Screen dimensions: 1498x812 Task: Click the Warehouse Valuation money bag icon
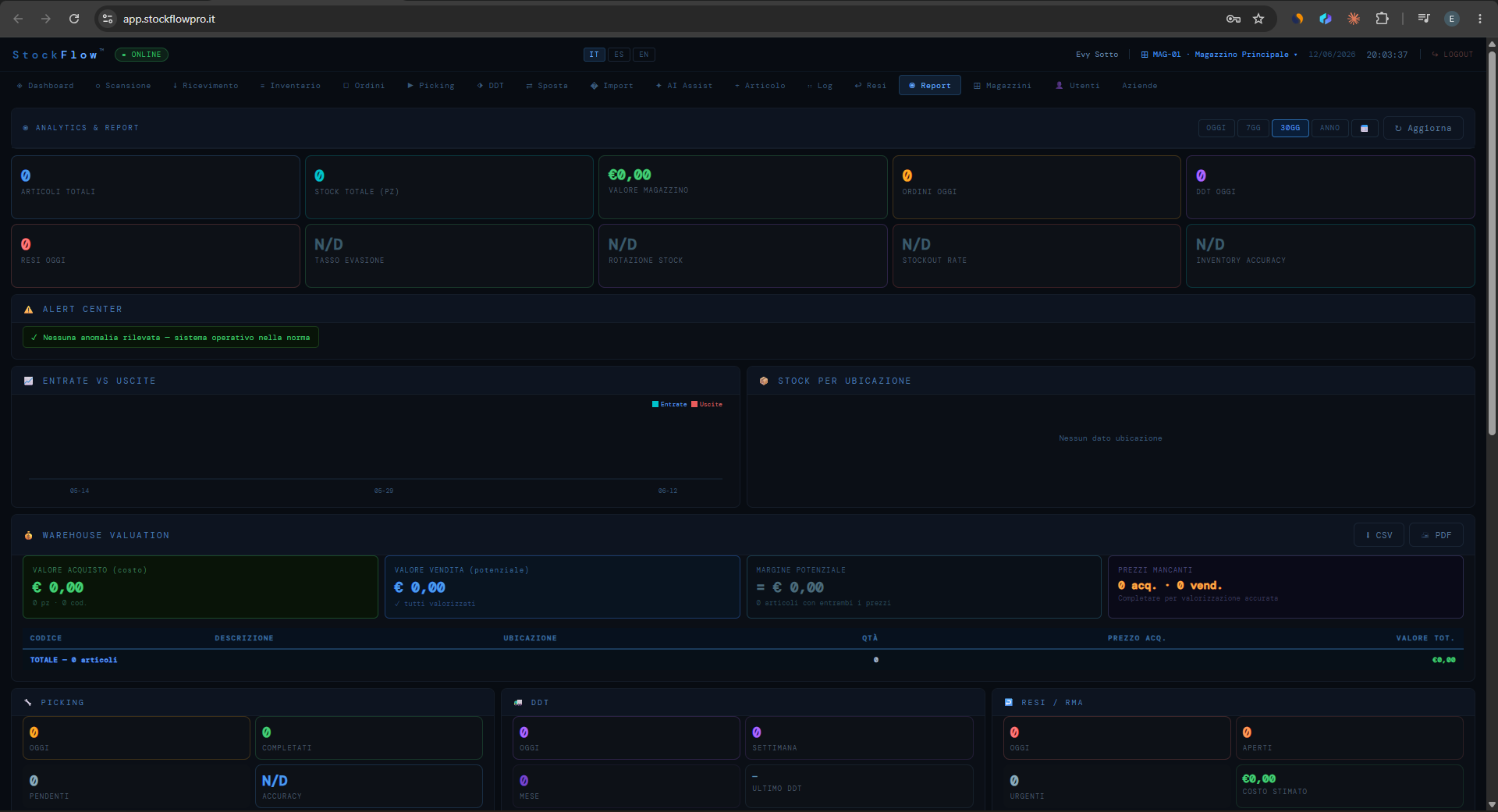pos(29,535)
